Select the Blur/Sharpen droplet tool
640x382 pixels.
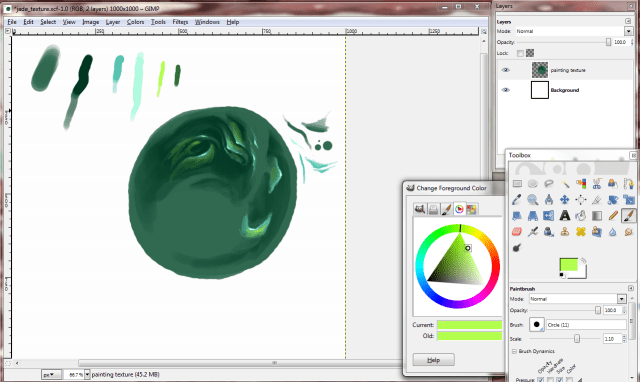point(613,232)
